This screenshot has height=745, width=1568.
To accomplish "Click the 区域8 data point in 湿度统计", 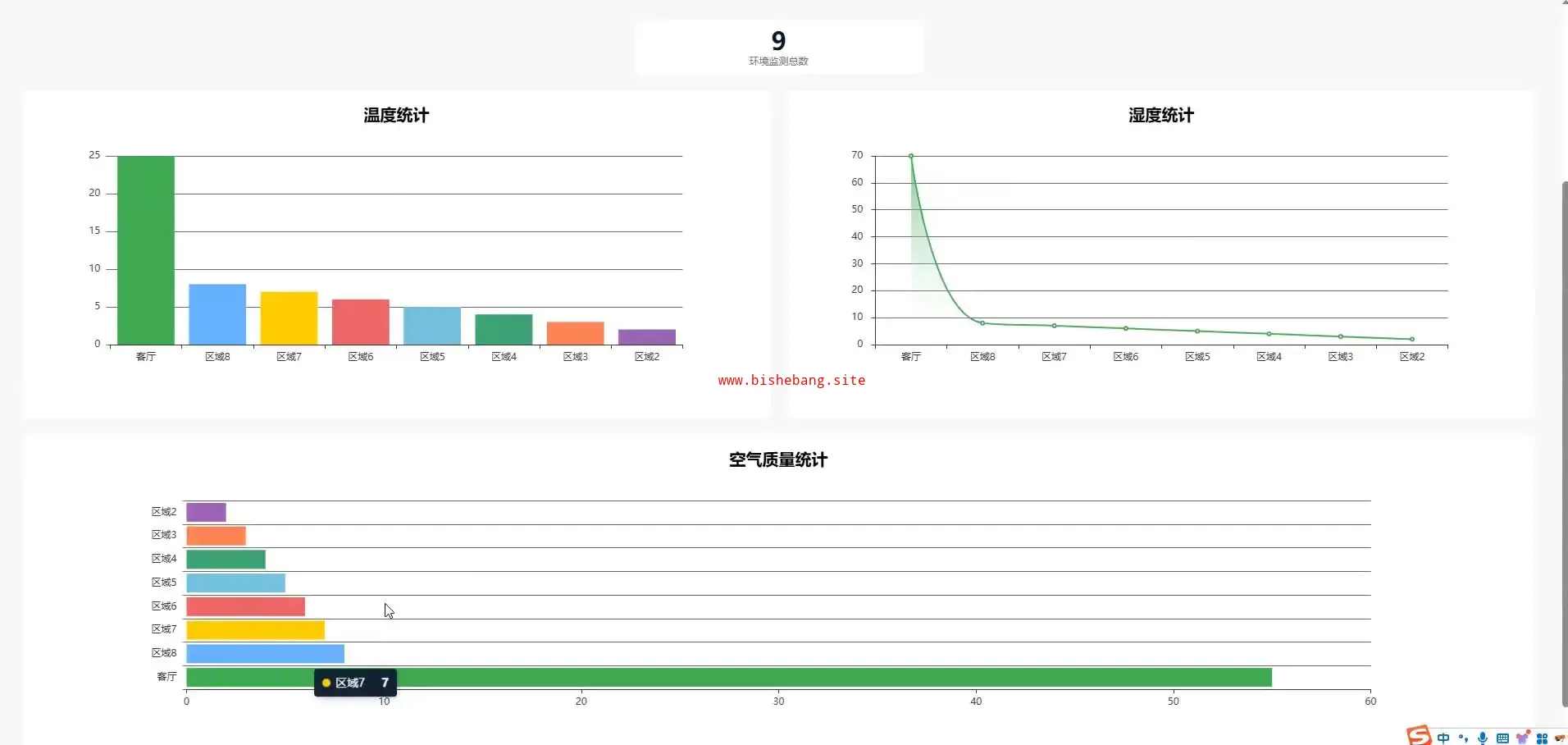I will click(982, 323).
